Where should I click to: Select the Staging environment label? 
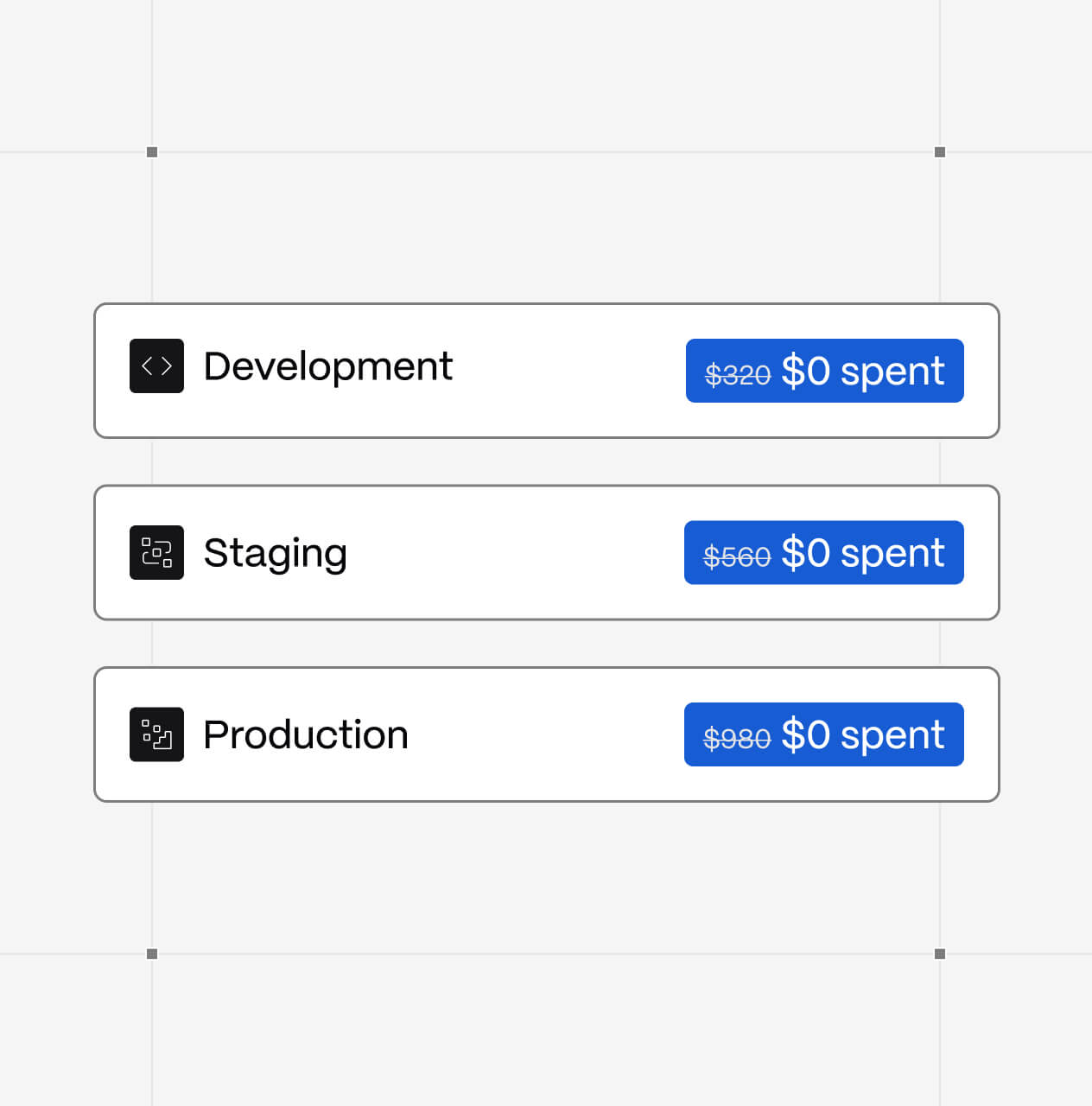click(x=275, y=553)
